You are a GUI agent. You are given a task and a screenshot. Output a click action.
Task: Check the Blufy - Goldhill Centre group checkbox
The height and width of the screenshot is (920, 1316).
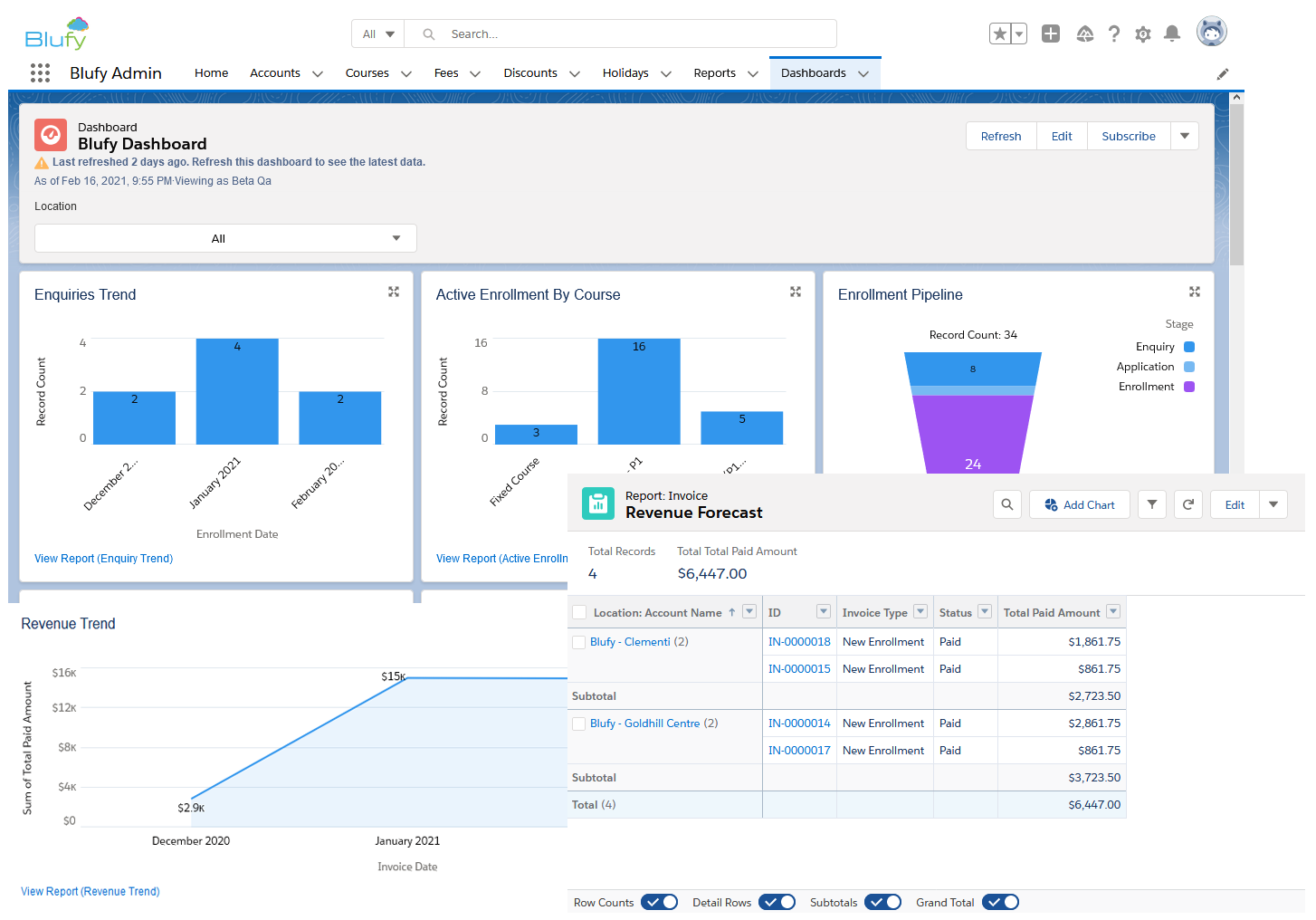point(579,724)
